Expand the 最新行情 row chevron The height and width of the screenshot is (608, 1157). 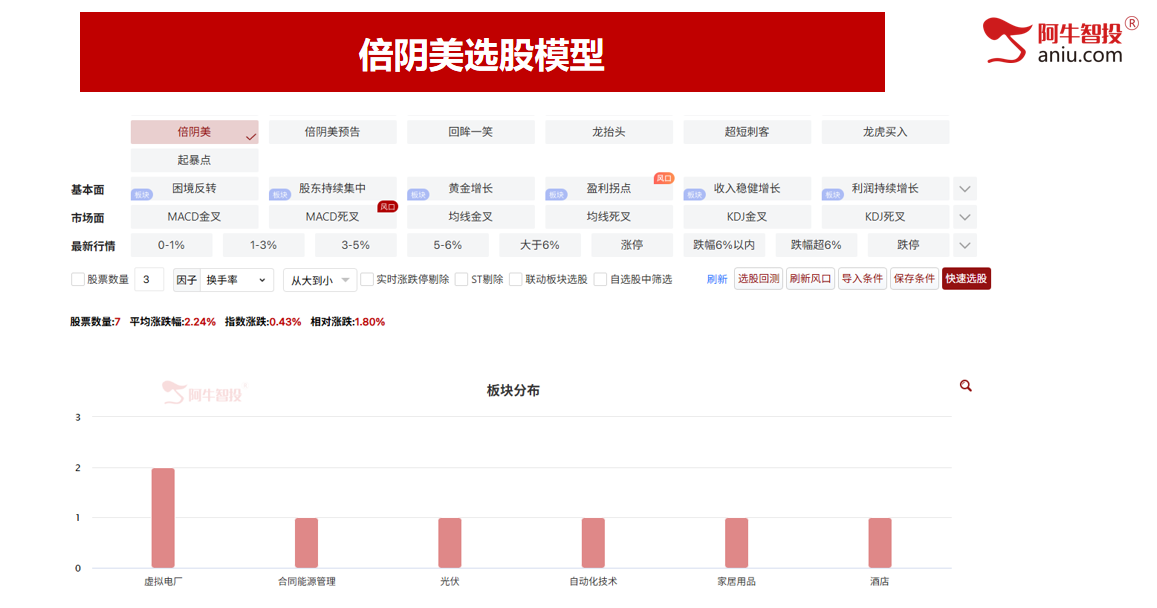[x=964, y=245]
